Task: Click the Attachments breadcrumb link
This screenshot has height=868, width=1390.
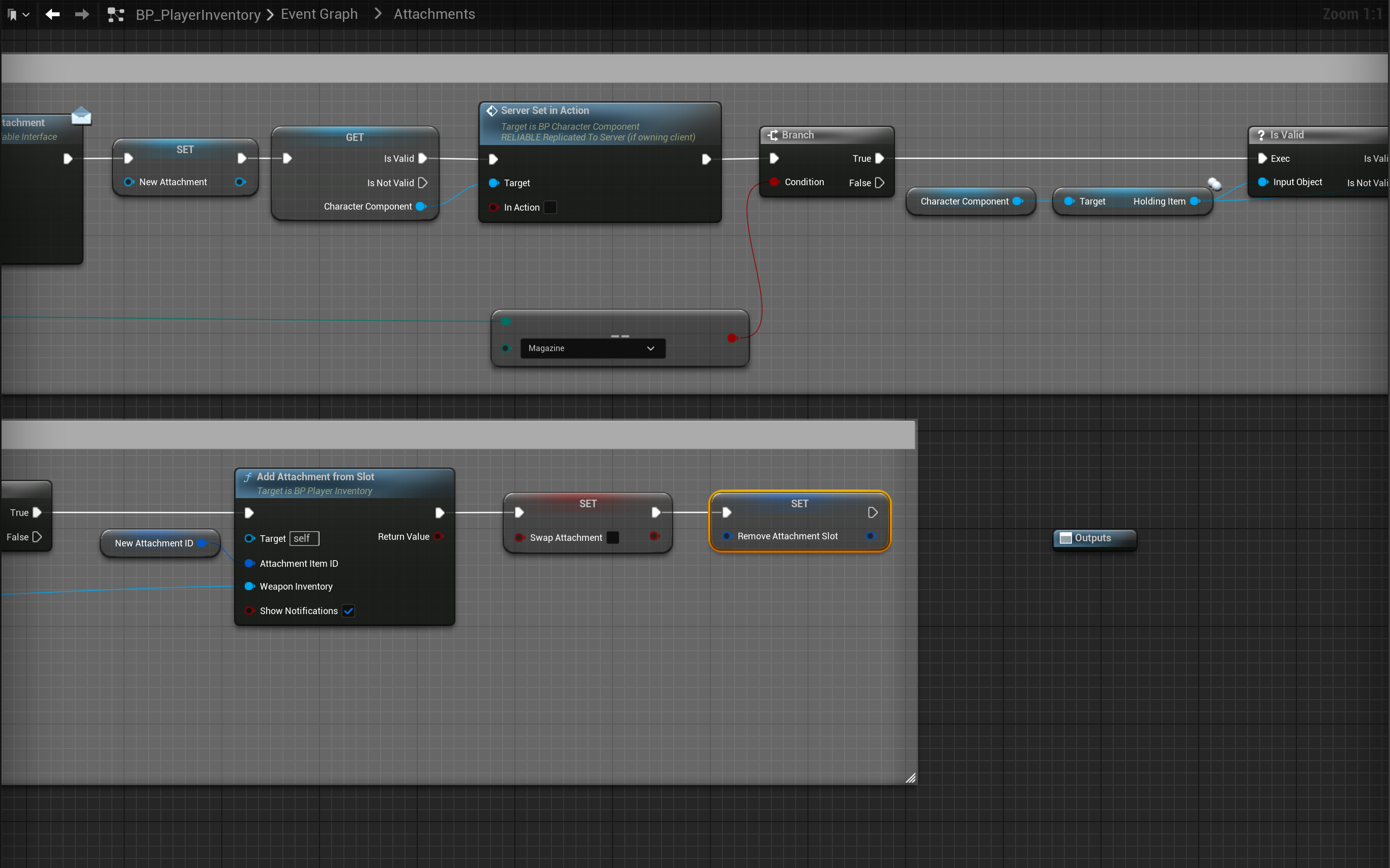Action: pos(434,14)
